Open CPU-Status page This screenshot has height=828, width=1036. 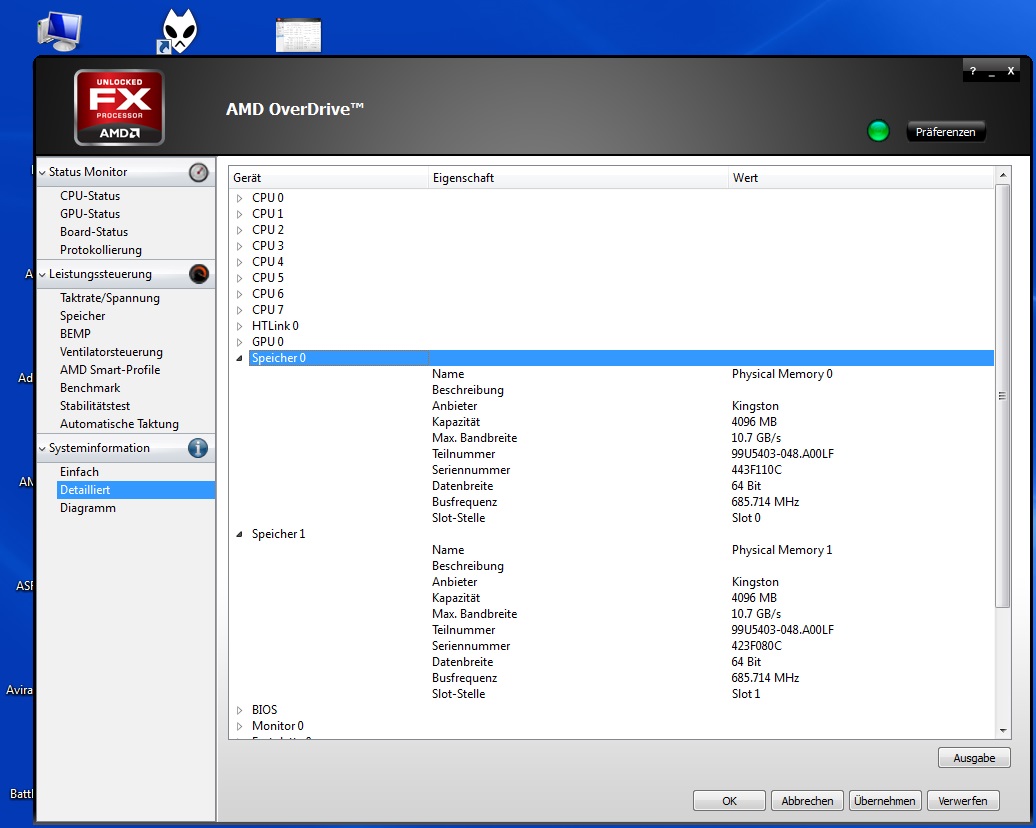(90, 196)
